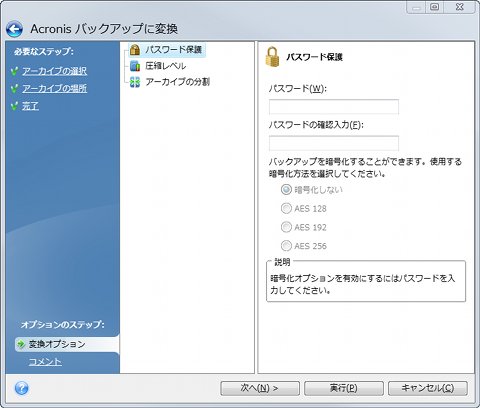The width and height of the screenshot is (480, 408).
Task: Open help via blue question mark icon
Action: coord(22,388)
